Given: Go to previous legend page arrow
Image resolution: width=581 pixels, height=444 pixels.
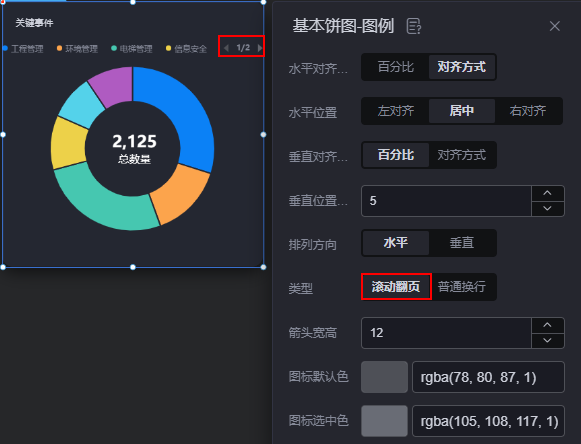Looking at the screenshot, I should [226, 48].
